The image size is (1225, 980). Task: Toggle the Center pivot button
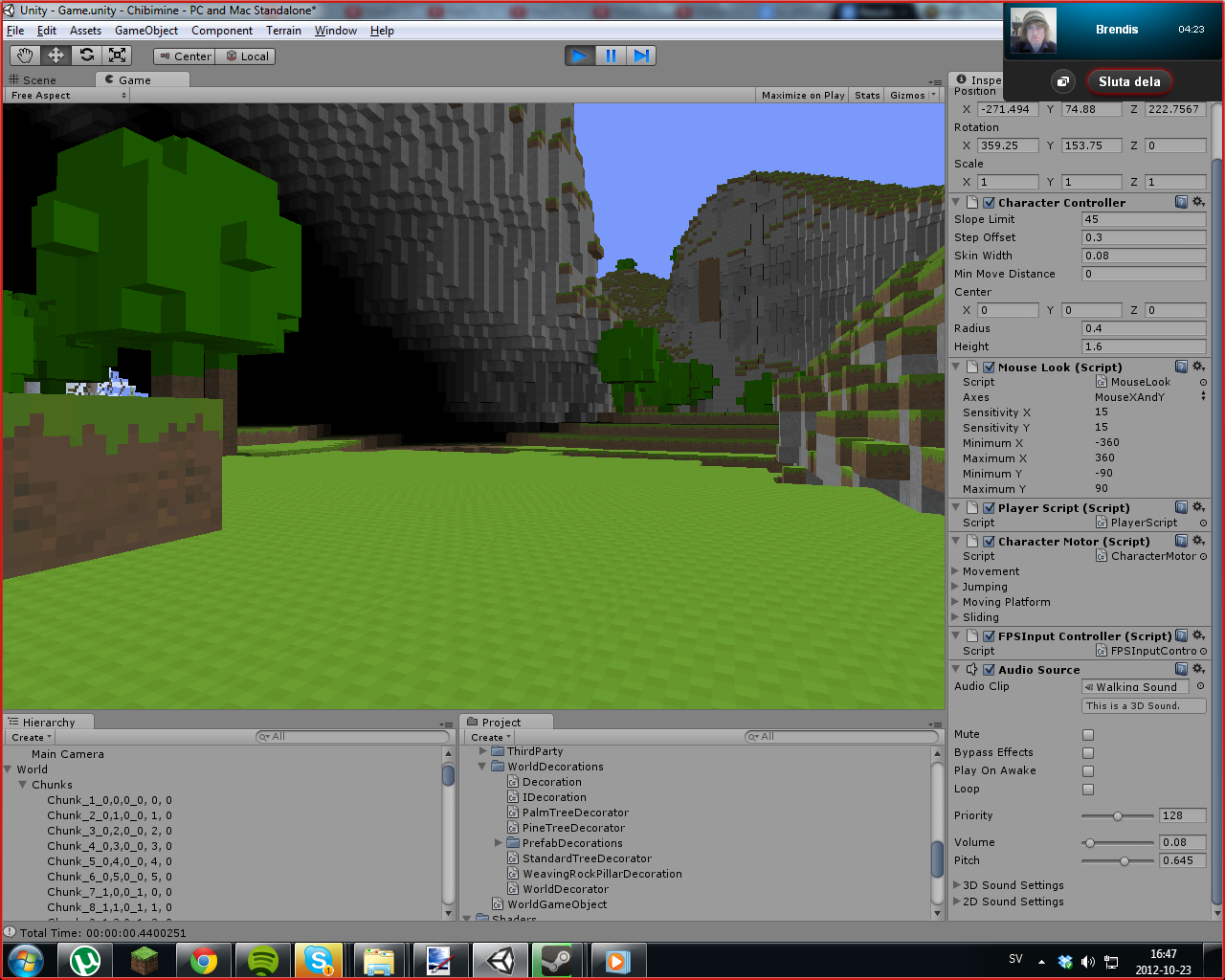click(185, 56)
